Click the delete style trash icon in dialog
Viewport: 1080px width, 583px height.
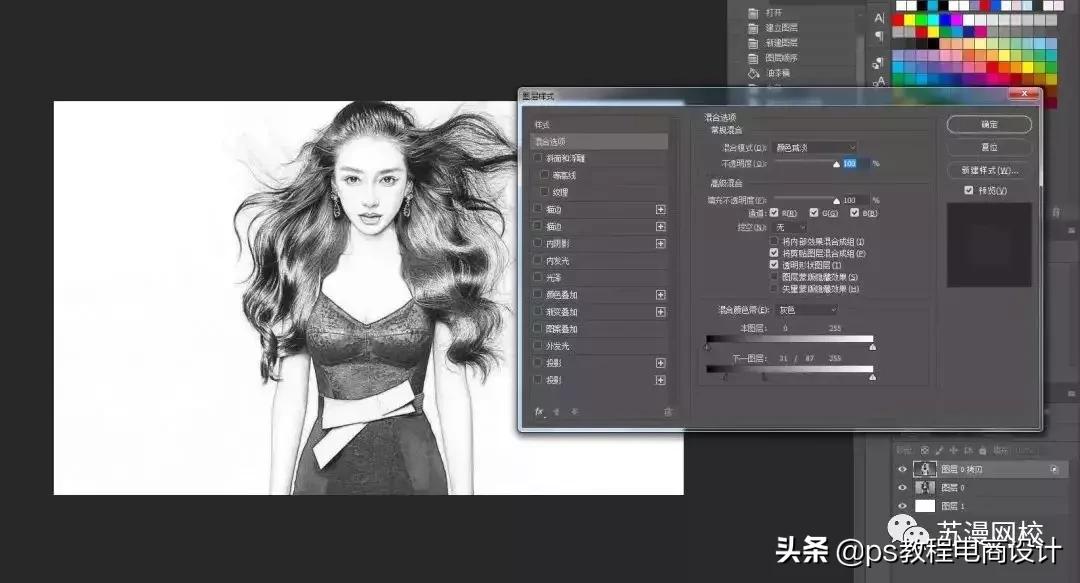click(x=668, y=411)
